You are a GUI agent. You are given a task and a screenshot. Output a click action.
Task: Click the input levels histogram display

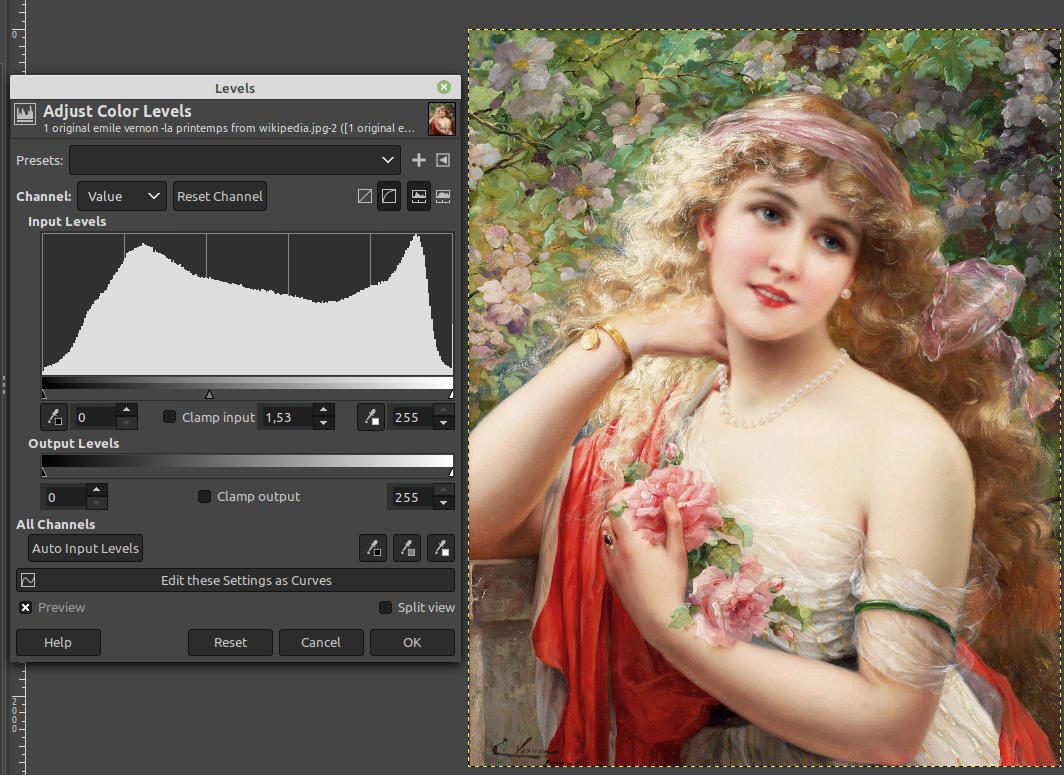(247, 303)
